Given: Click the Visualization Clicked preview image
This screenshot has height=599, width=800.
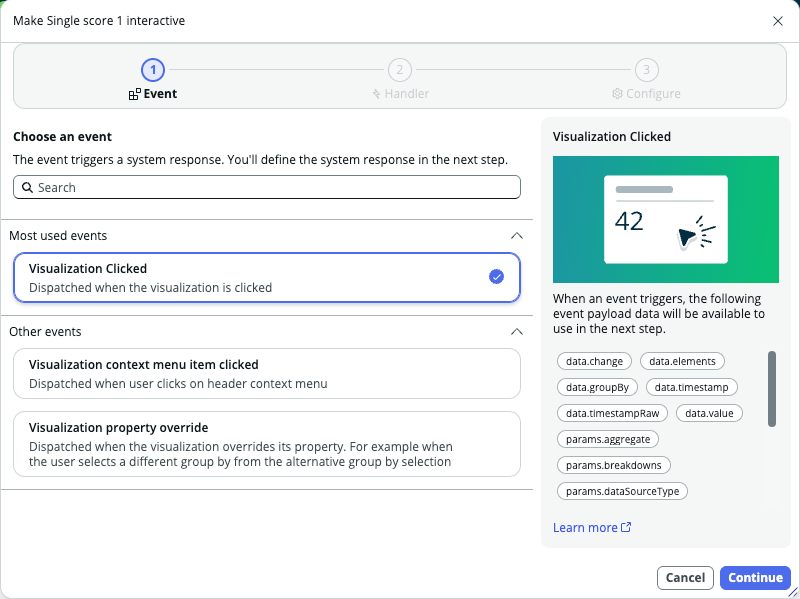Looking at the screenshot, I should click(665, 219).
